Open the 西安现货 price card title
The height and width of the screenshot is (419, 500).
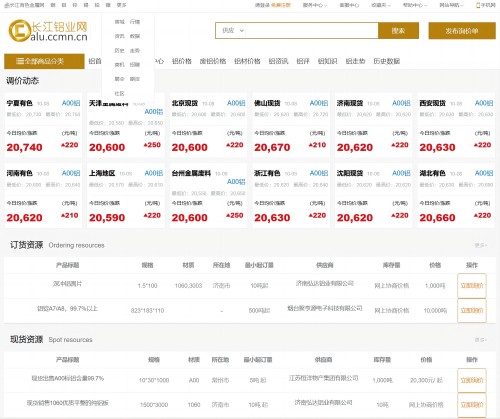(x=432, y=103)
